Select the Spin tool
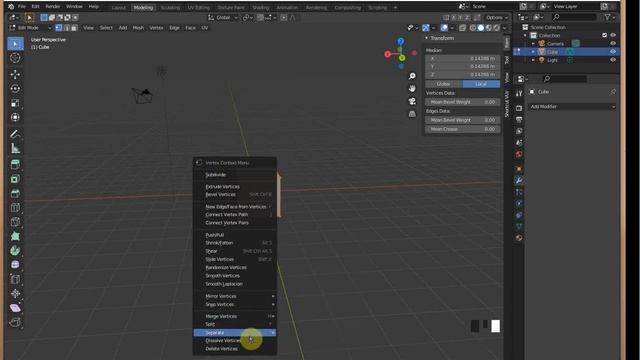 coord(16,250)
